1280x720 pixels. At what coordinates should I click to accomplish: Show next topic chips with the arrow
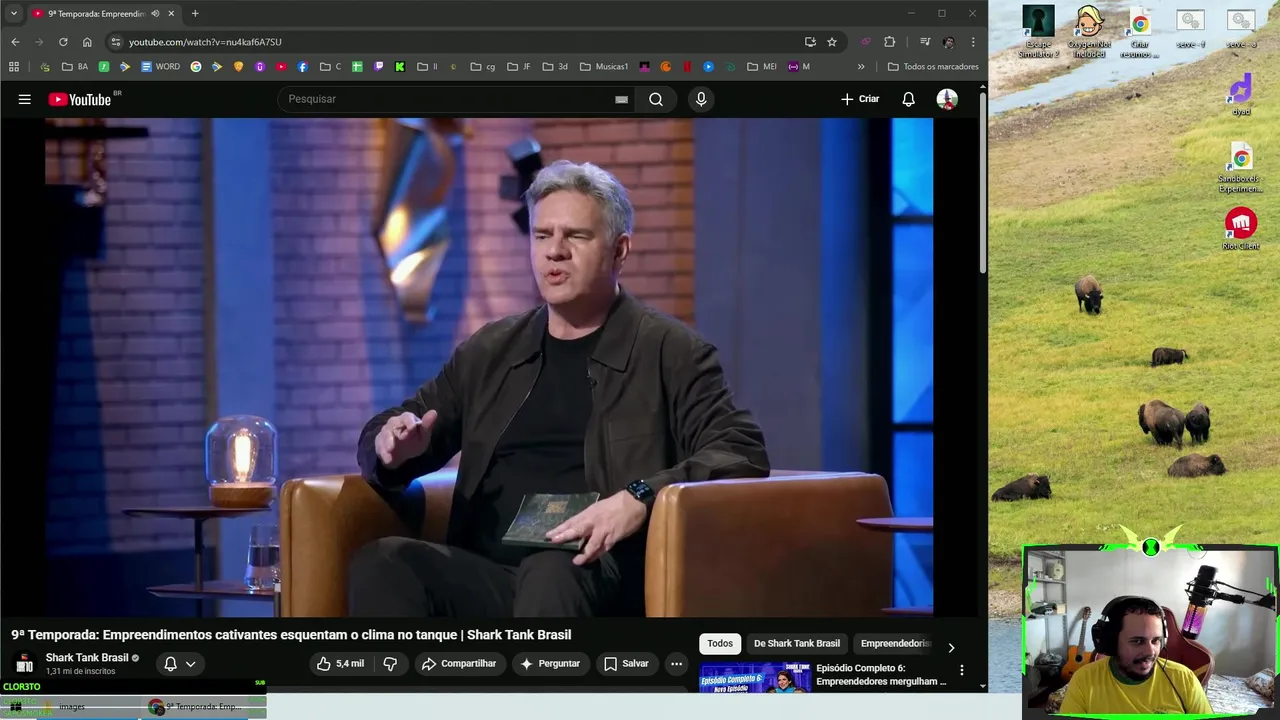pos(951,647)
